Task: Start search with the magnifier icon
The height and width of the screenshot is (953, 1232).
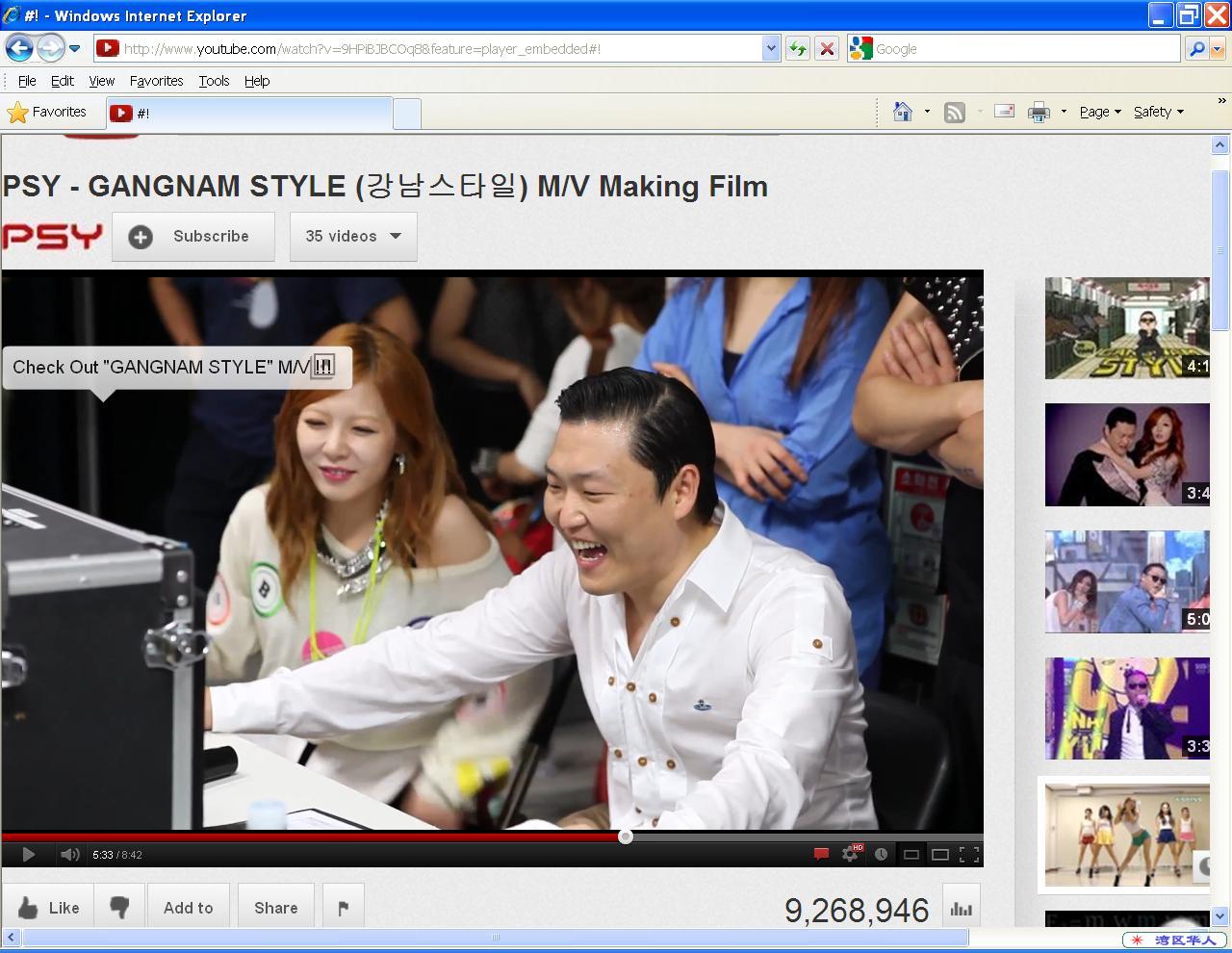Action: (x=1196, y=48)
